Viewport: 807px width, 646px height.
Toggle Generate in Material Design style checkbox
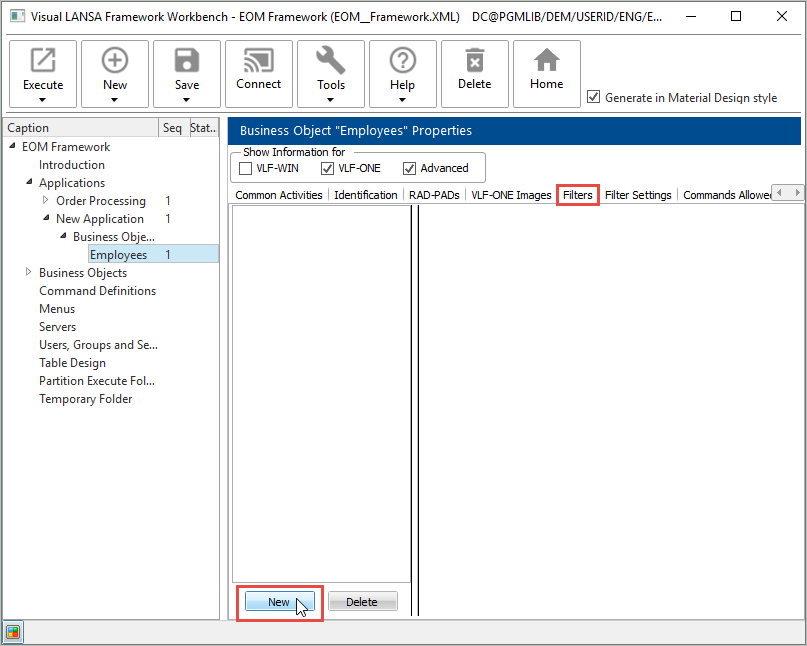(593, 97)
